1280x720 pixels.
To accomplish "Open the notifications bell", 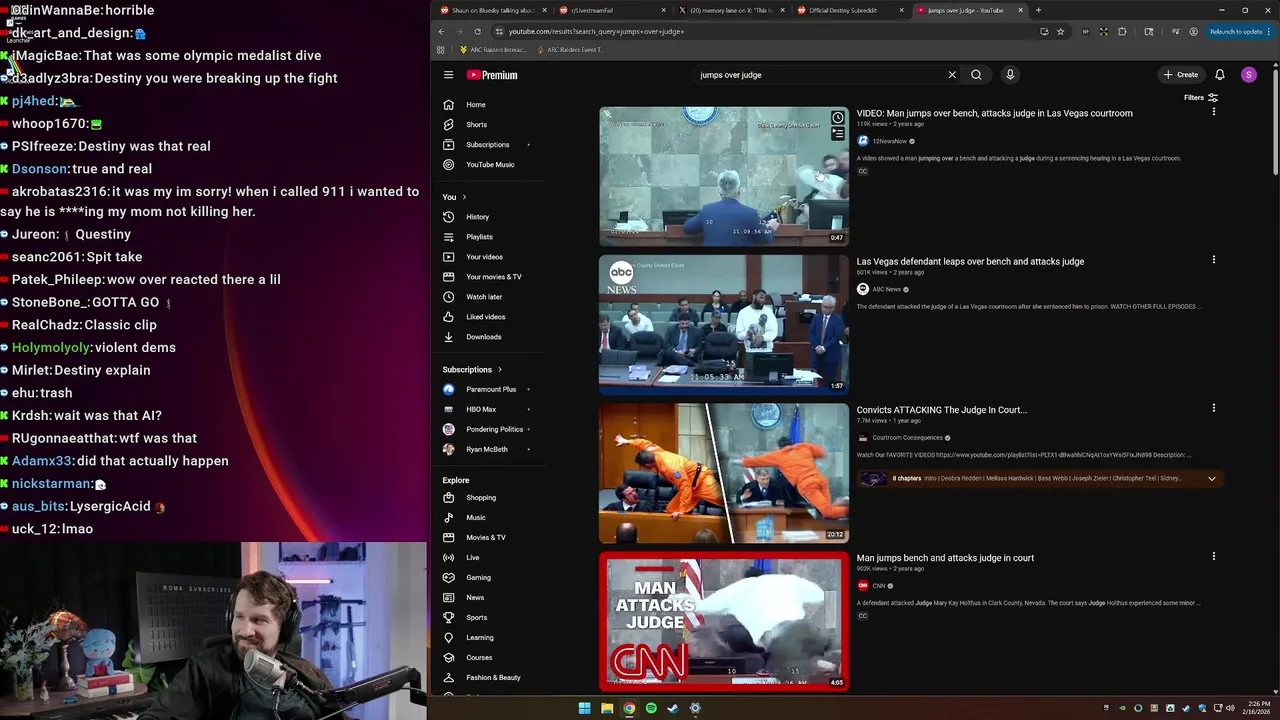I will pyautogui.click(x=1220, y=75).
